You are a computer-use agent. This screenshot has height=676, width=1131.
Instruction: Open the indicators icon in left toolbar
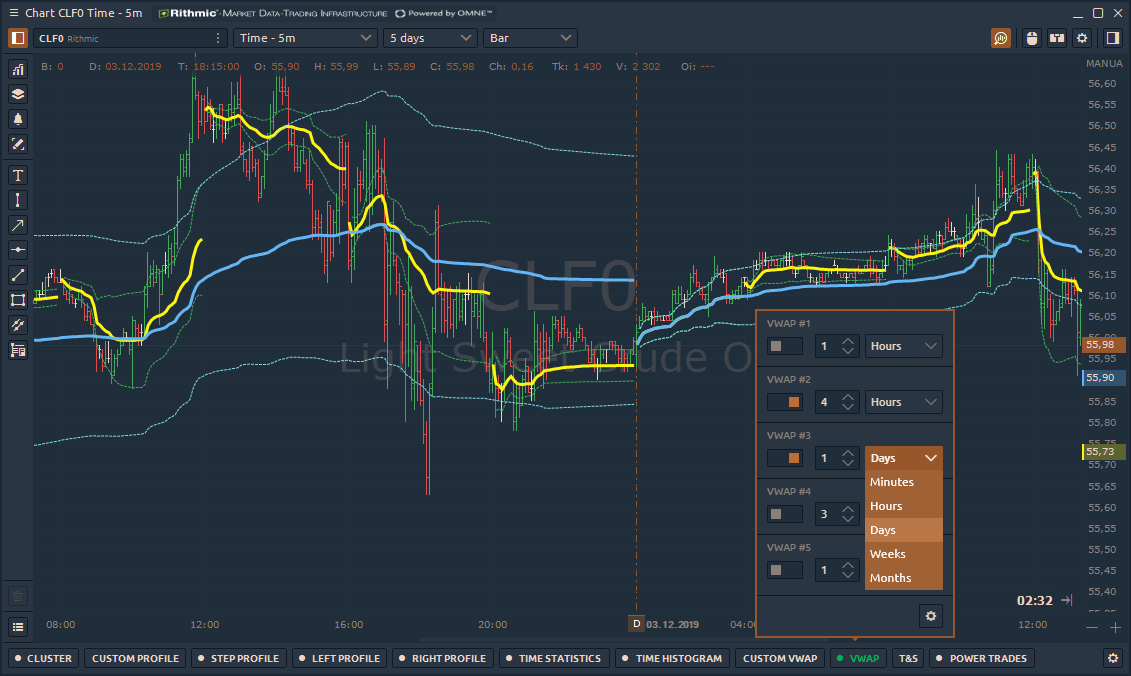pyautogui.click(x=18, y=69)
